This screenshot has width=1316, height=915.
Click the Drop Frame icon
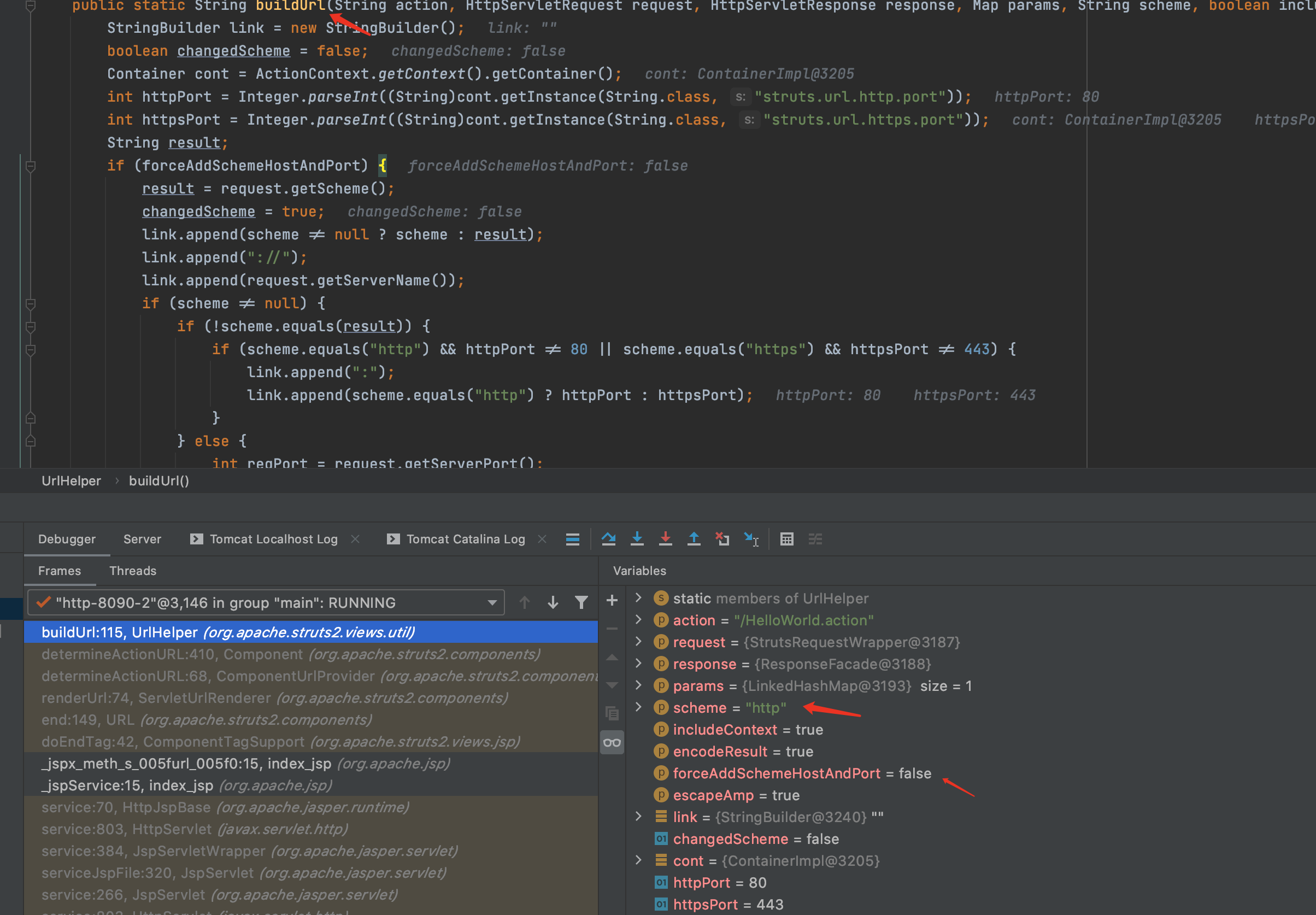[722, 539]
